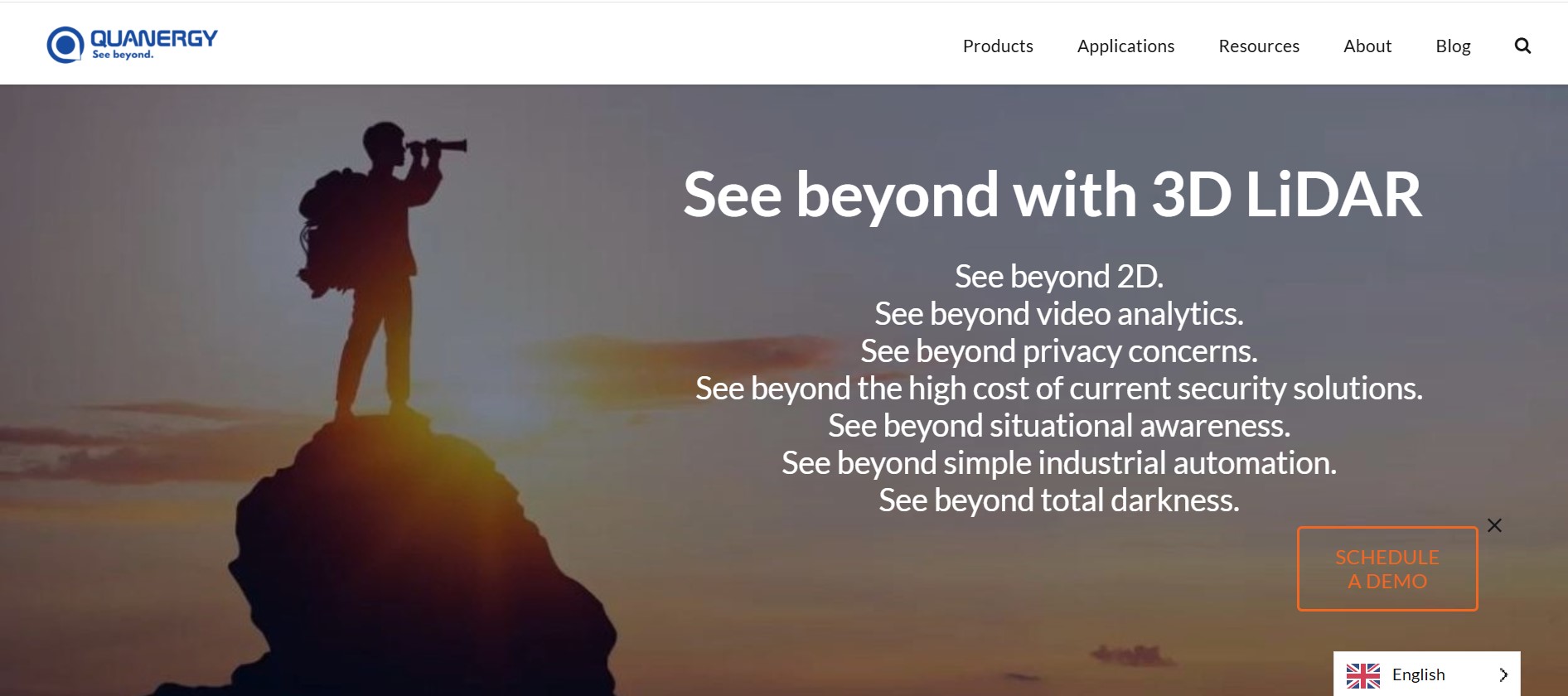The width and height of the screenshot is (1568, 696).
Task: Click the "See beyond with 3D LiDAR" headline
Action: click(x=1053, y=195)
